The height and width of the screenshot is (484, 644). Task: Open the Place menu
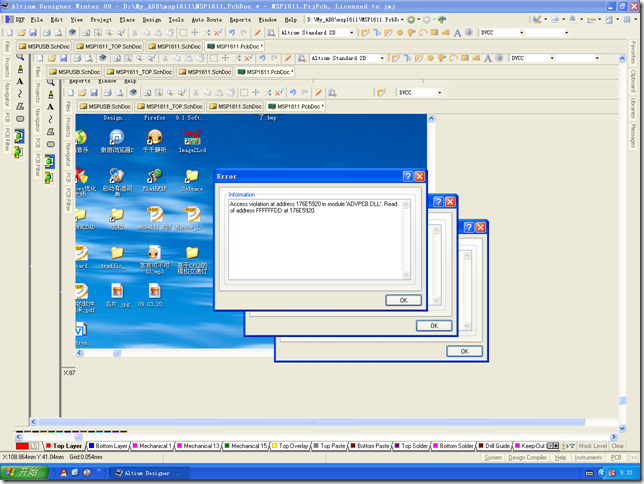click(127, 19)
